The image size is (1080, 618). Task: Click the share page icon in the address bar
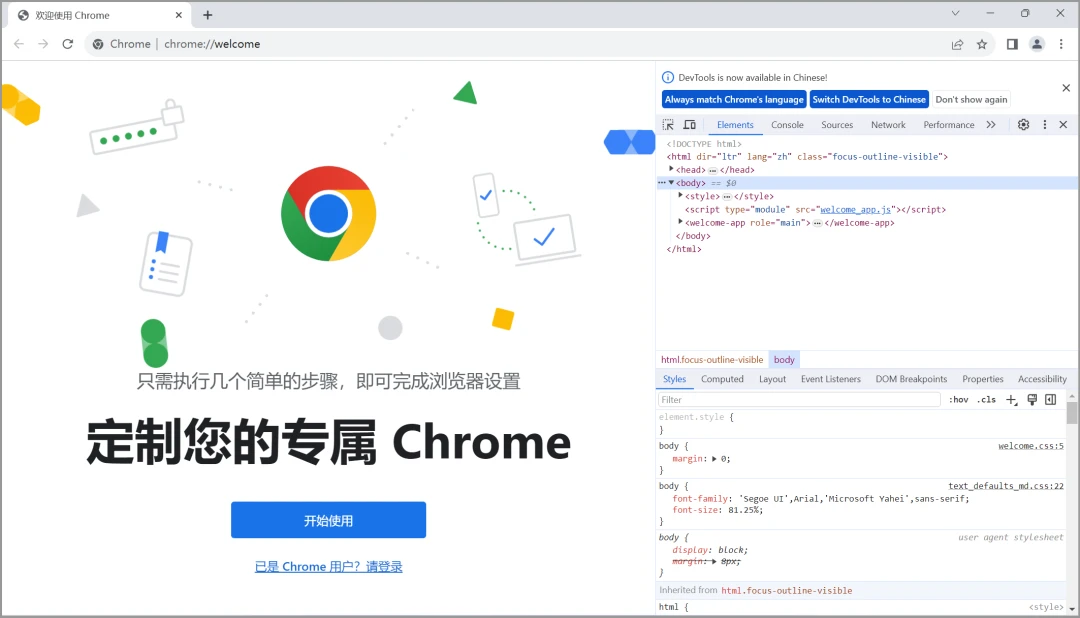point(957,44)
